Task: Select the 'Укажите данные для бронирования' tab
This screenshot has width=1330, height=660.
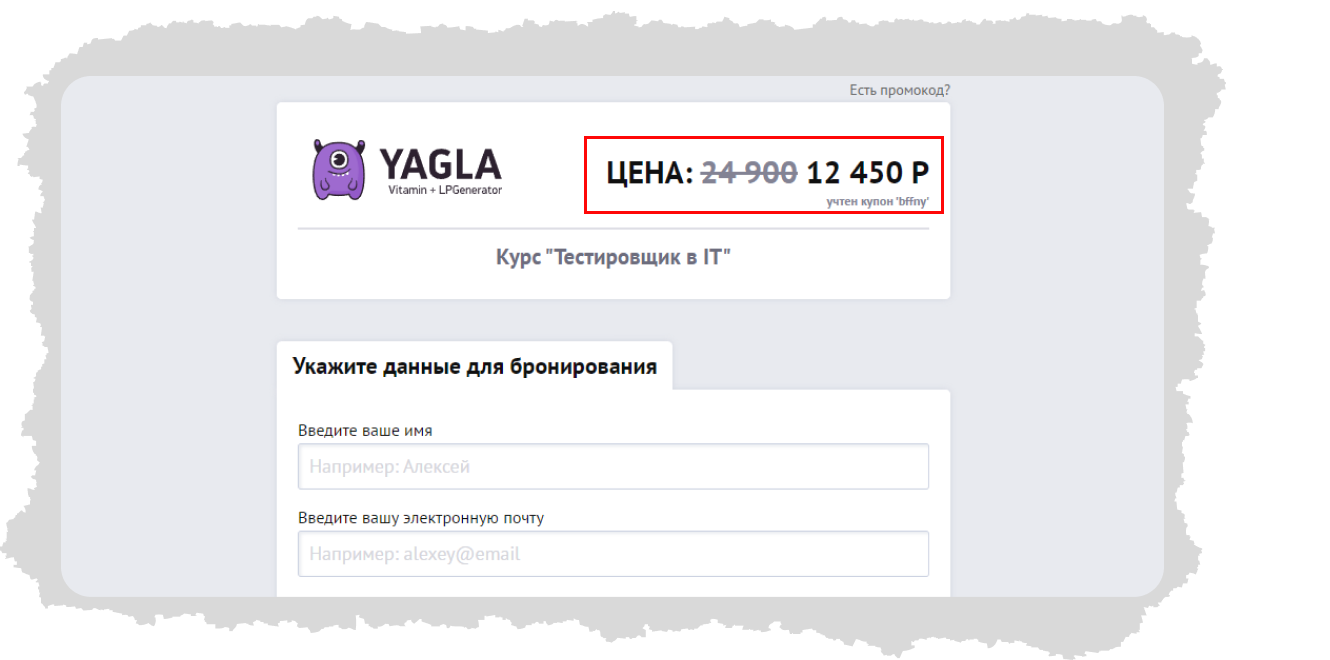Action: coord(474,366)
